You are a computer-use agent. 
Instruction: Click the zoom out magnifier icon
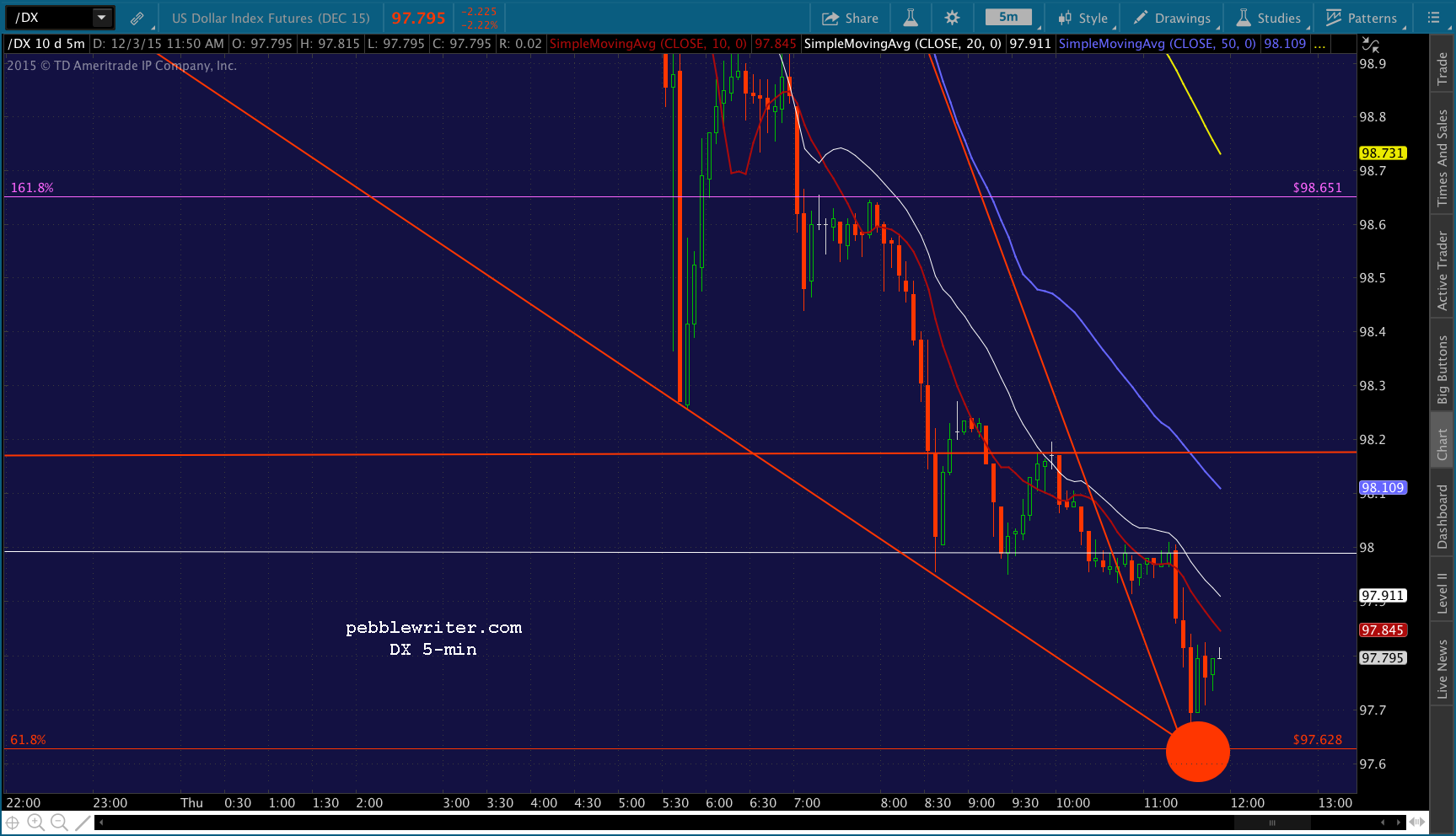[x=59, y=823]
